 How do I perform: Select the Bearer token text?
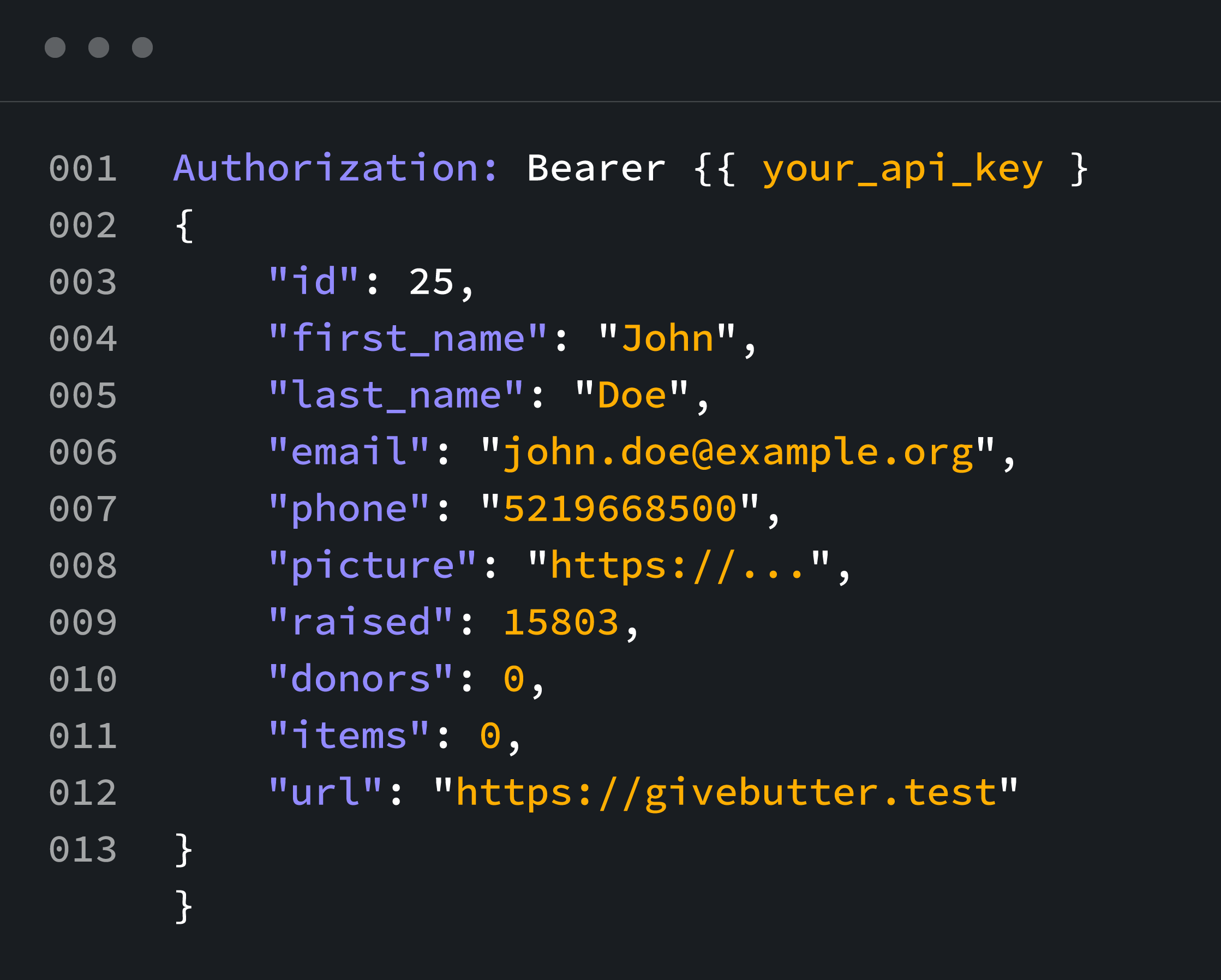coord(595,169)
